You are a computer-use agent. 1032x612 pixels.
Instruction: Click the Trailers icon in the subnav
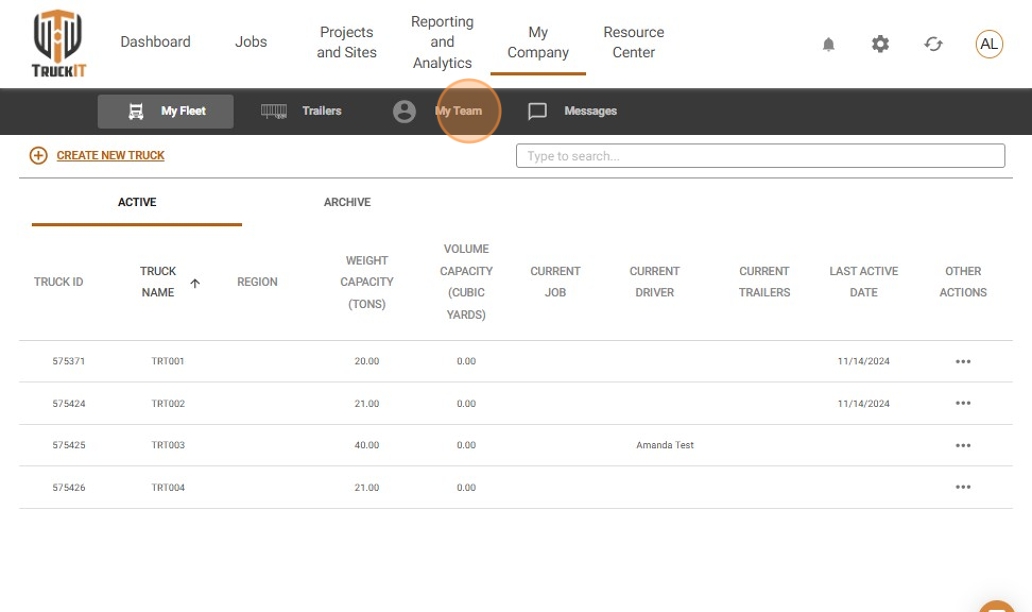(x=274, y=111)
